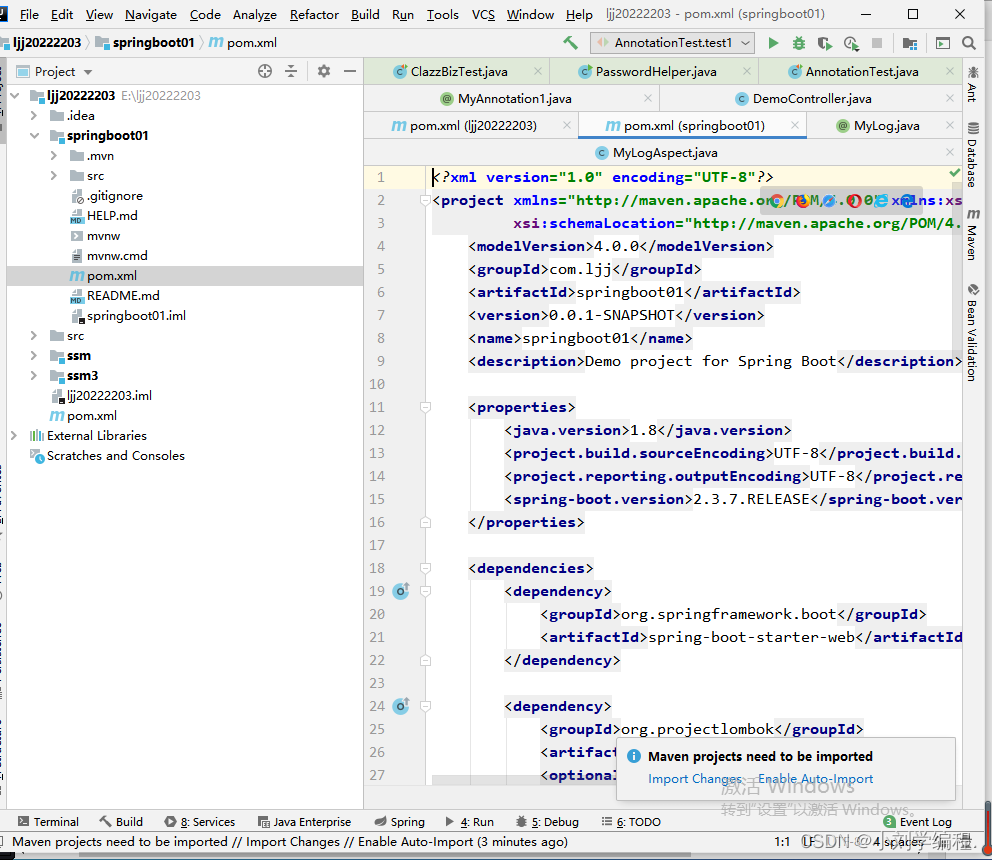
Task: Click Enable Auto-Import link
Action: [x=815, y=779]
